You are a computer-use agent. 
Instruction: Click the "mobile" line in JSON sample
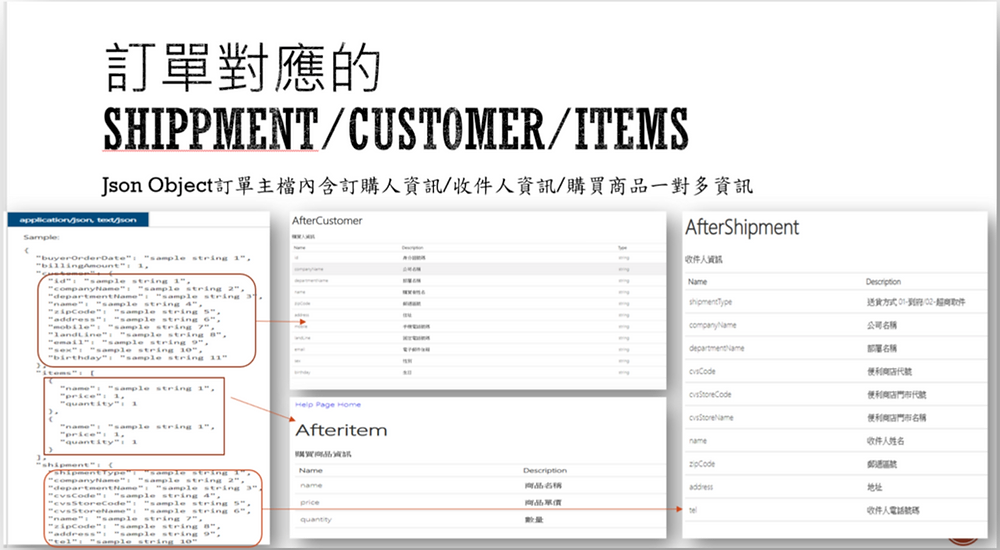tap(132, 327)
